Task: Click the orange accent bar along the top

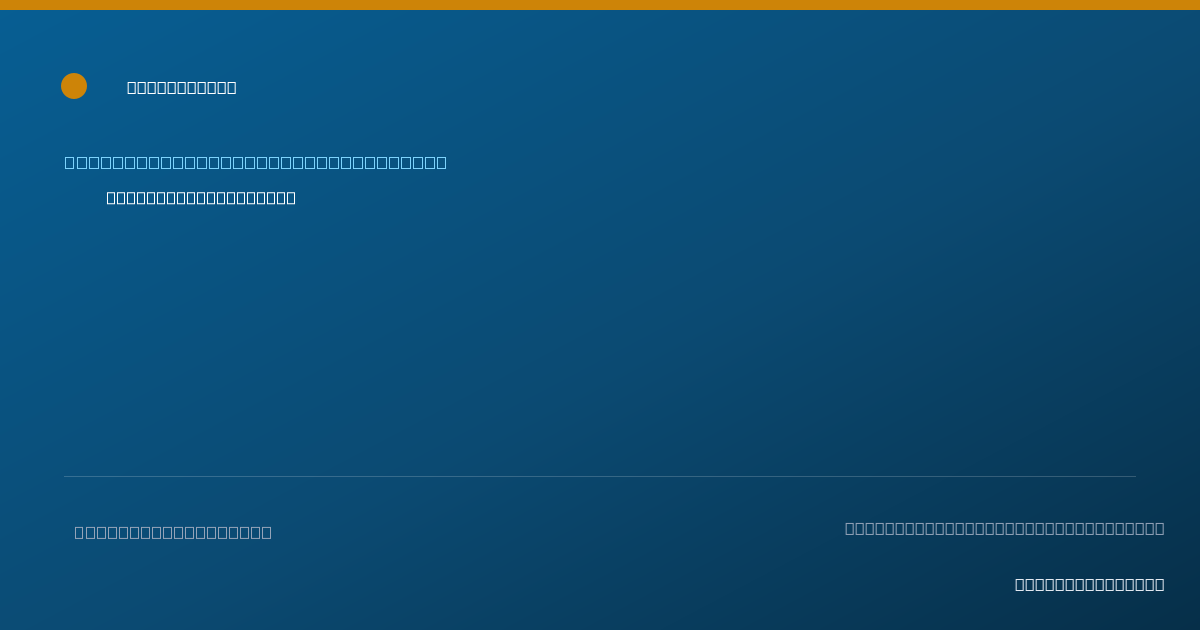Action: coord(600,5)
